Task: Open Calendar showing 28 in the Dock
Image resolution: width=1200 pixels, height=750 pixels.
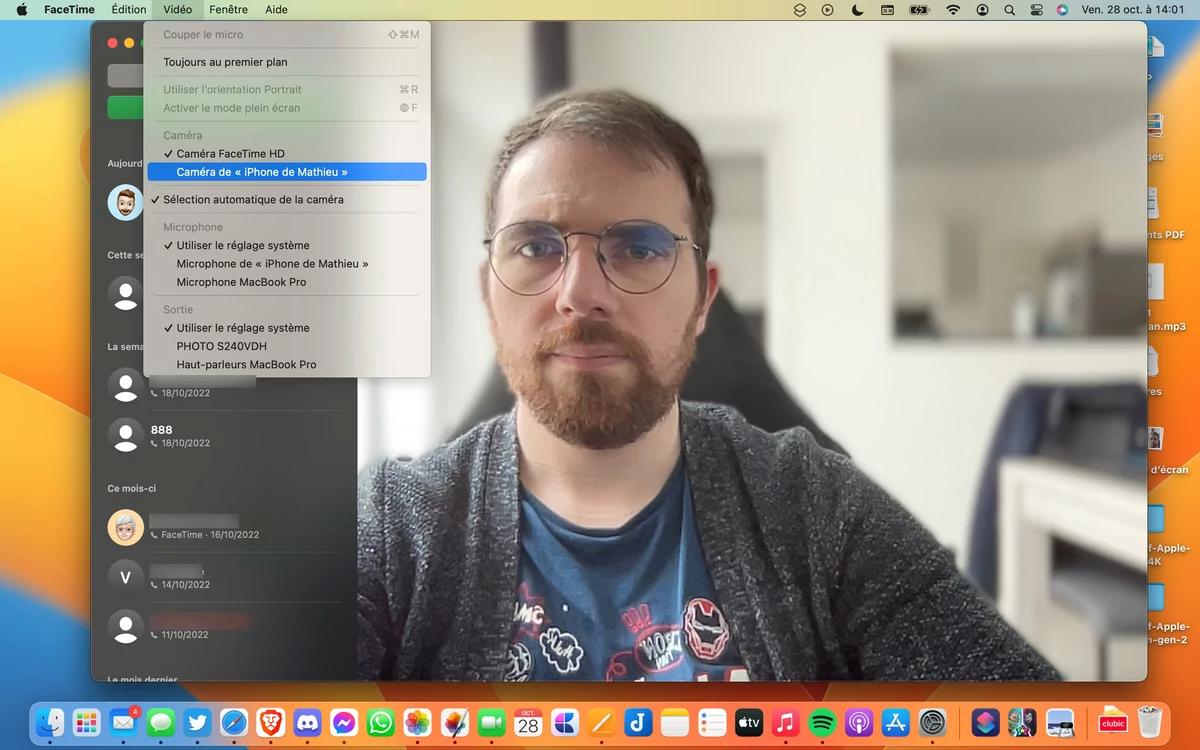Action: (528, 722)
